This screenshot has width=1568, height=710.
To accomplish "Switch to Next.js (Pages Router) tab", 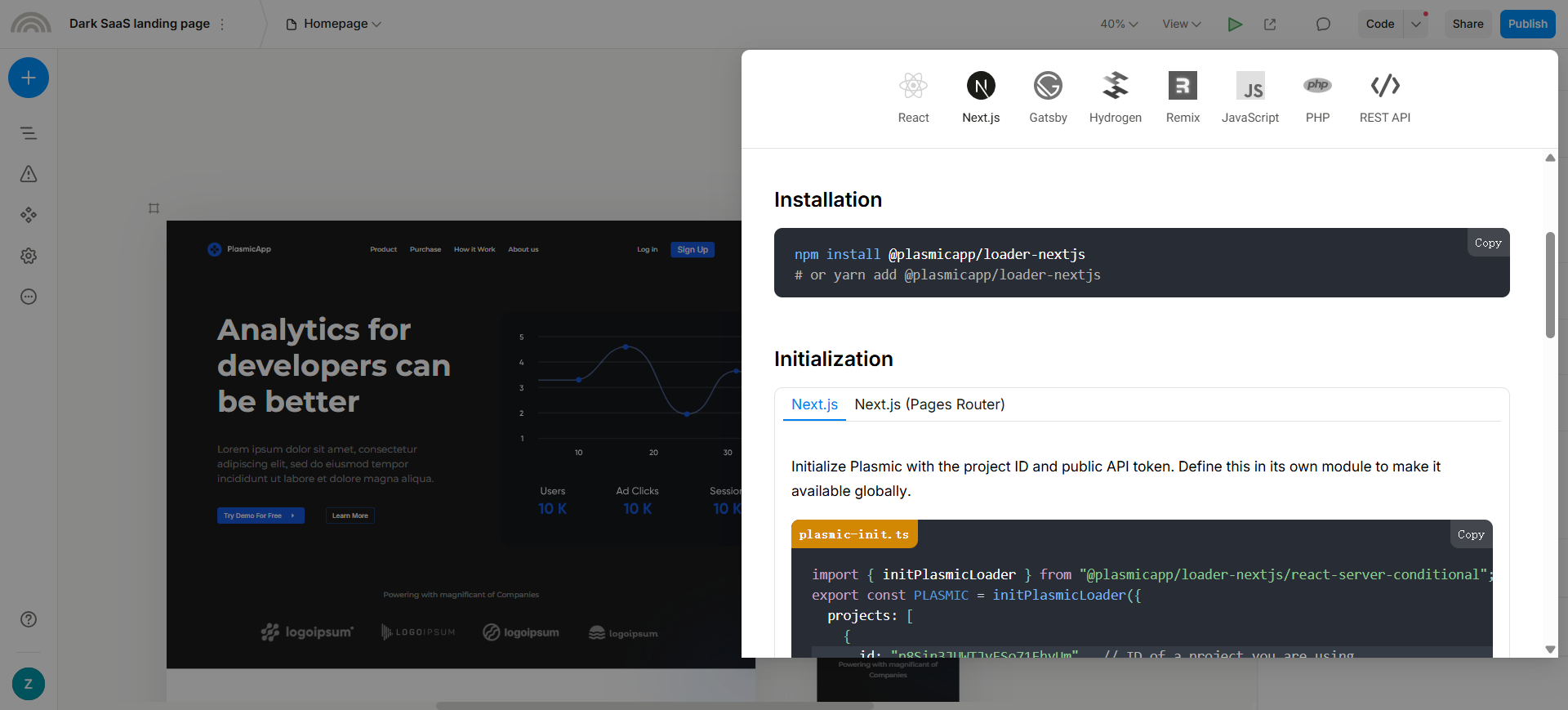I will 929,404.
